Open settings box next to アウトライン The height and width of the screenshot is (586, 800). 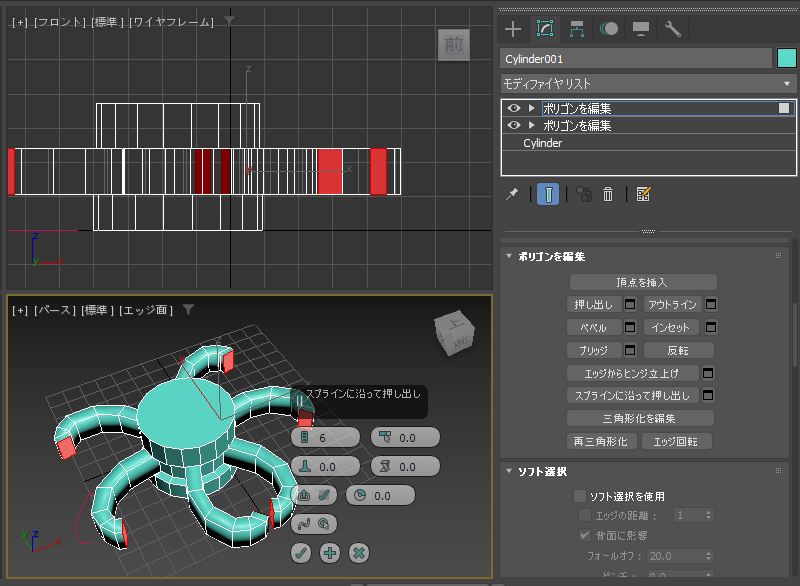[711, 304]
